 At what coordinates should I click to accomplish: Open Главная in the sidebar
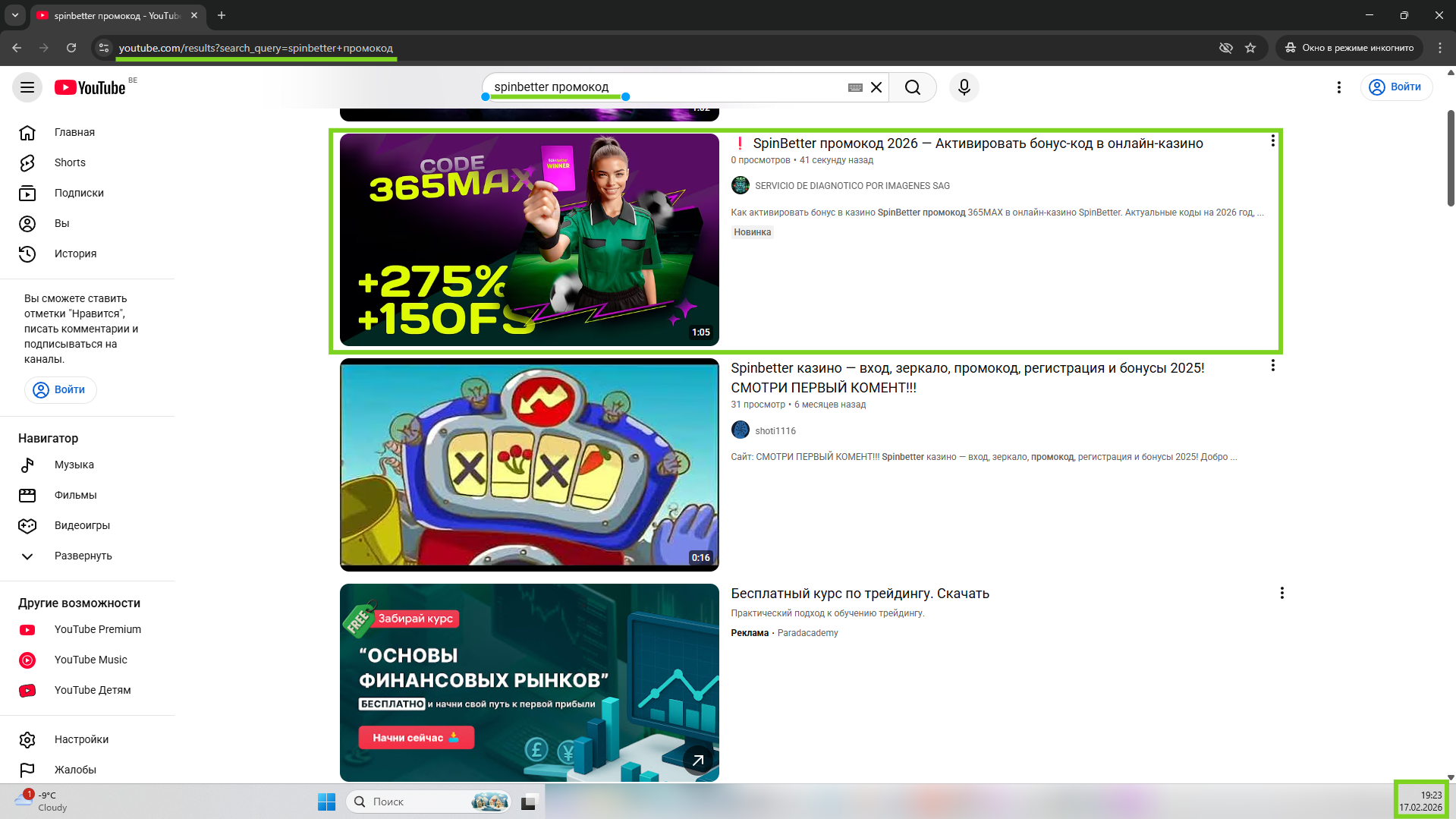[x=87, y=132]
